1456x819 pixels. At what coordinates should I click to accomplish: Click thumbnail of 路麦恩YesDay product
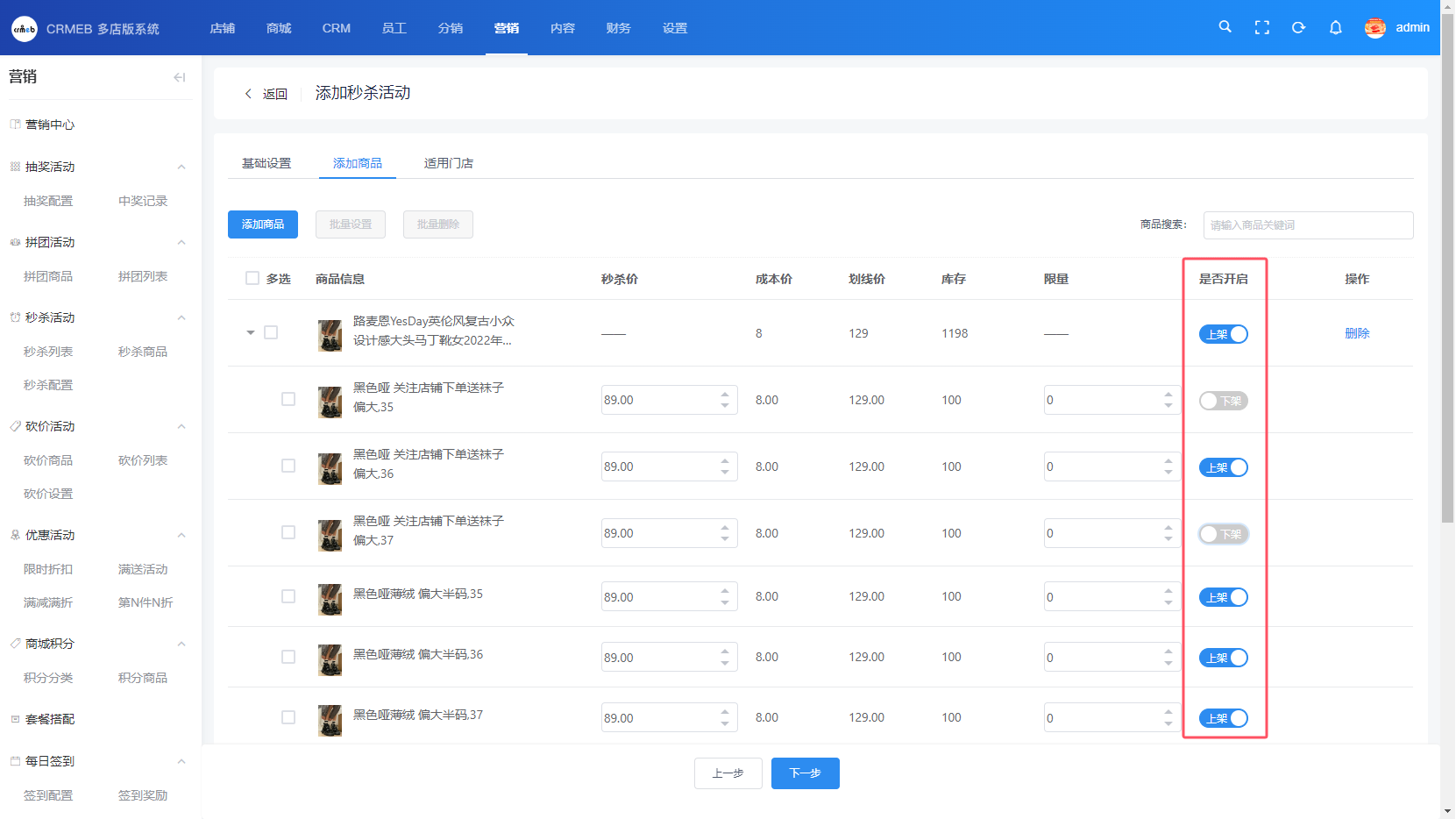tap(330, 335)
